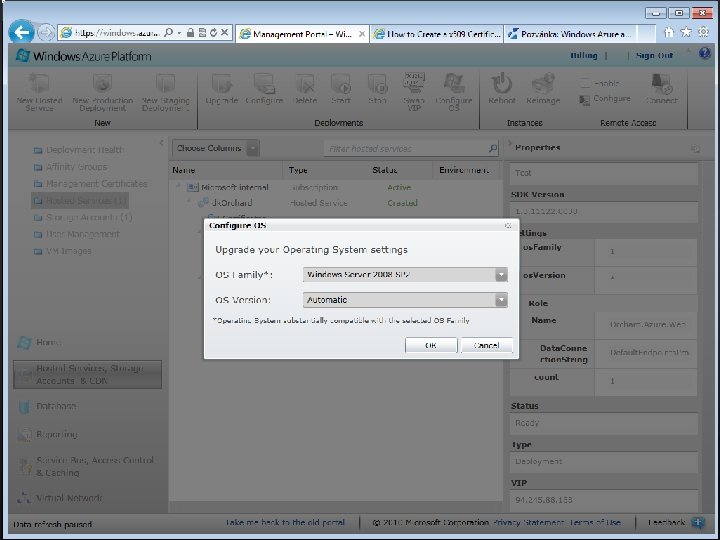
Task: Open the Privacy Statement link
Action: click(x=529, y=523)
